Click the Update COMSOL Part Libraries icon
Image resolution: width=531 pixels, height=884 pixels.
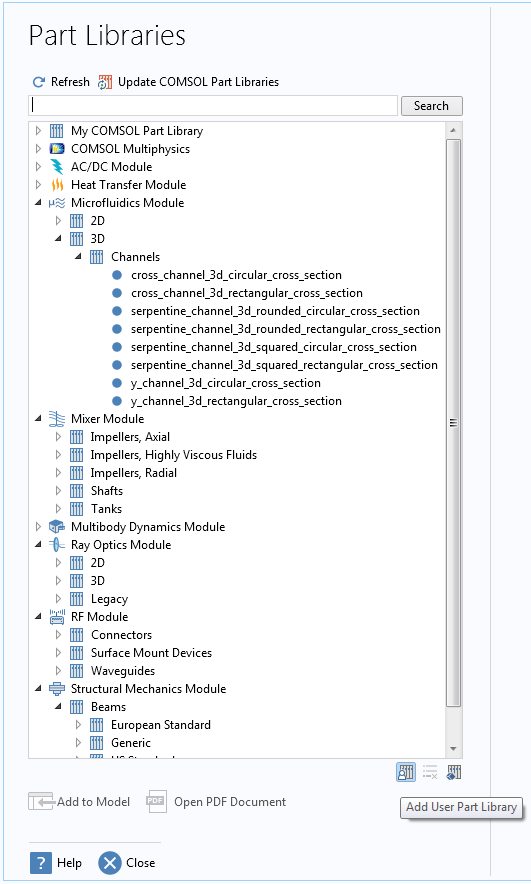pyautogui.click(x=105, y=82)
